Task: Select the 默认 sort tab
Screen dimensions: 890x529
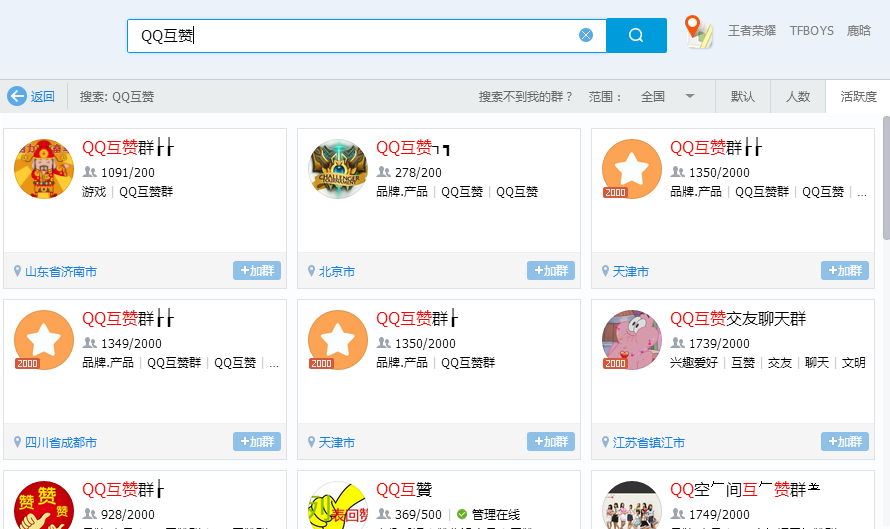Action: pos(743,97)
